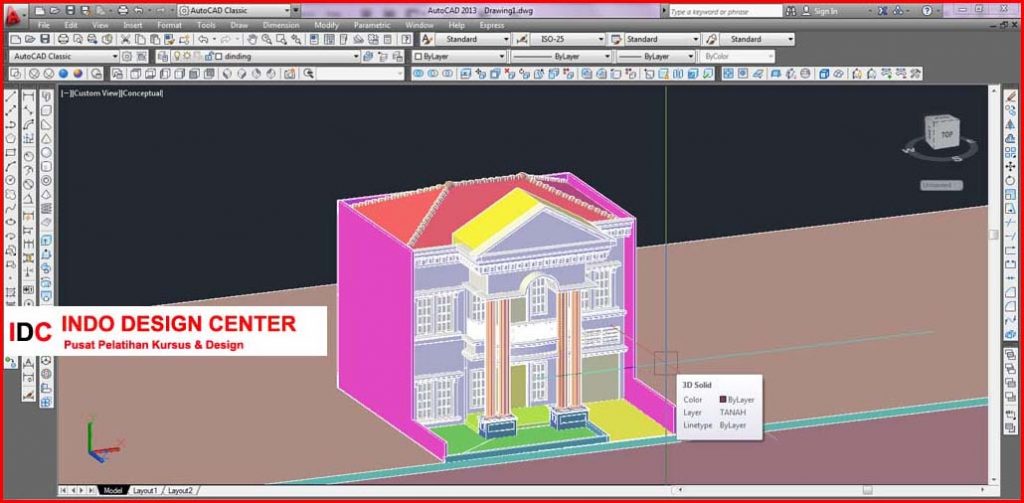The image size is (1024, 503).
Task: Toggle freeze sun icon for dinding layer
Action: click(x=187, y=57)
